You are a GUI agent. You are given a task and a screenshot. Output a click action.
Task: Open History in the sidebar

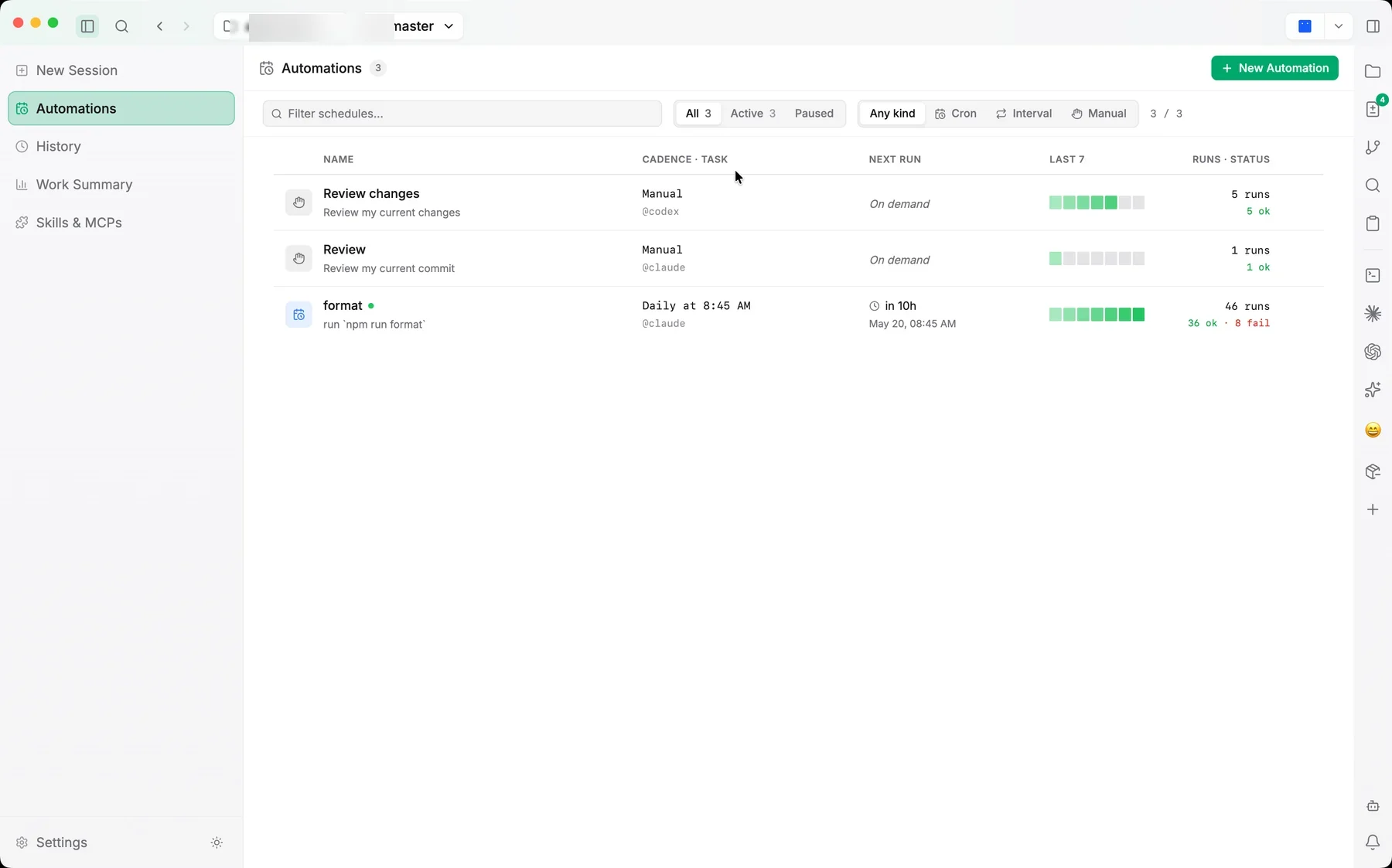click(x=121, y=146)
